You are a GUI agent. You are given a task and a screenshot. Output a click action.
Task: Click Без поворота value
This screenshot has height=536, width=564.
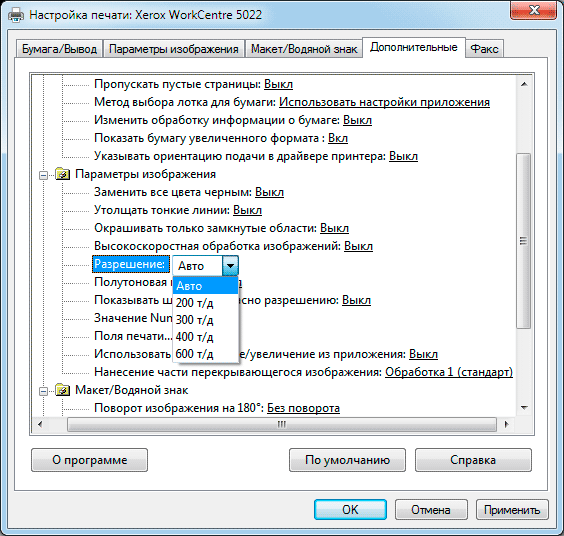tap(303, 408)
